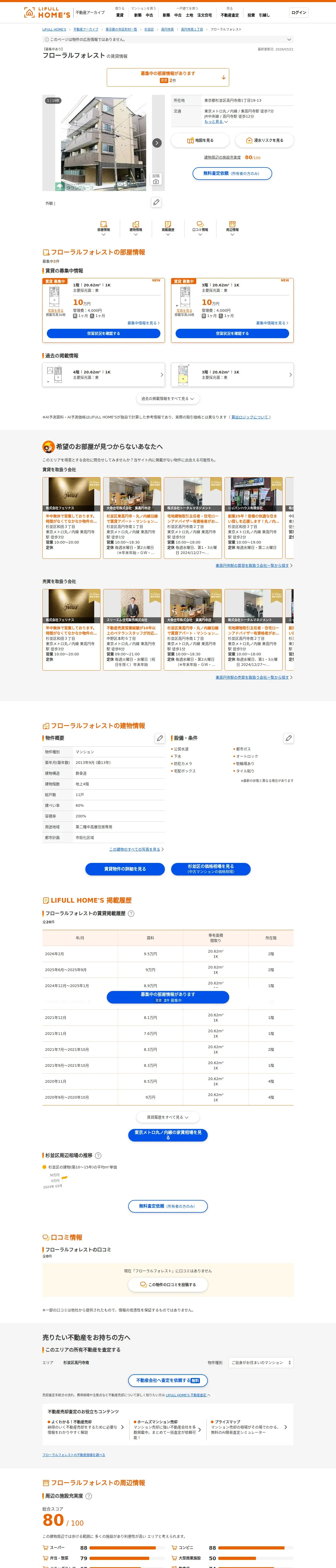Open プライスマップ content arrow

point(285,1427)
